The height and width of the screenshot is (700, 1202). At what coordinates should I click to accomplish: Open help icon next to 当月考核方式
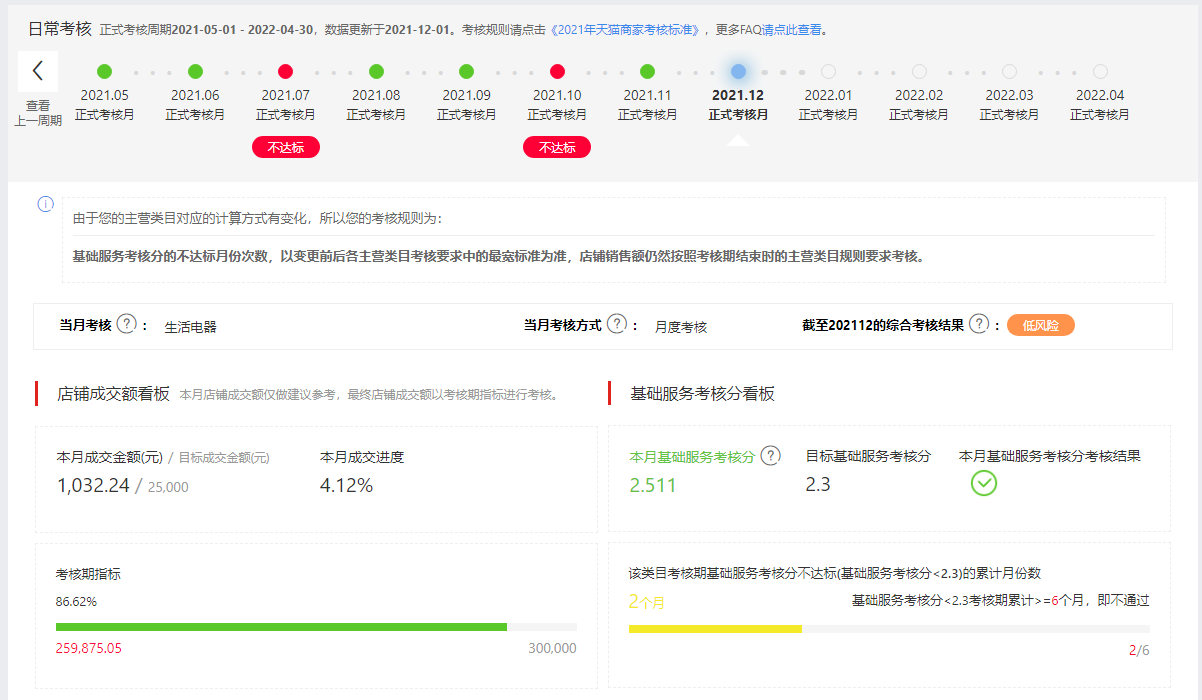pyautogui.click(x=617, y=324)
